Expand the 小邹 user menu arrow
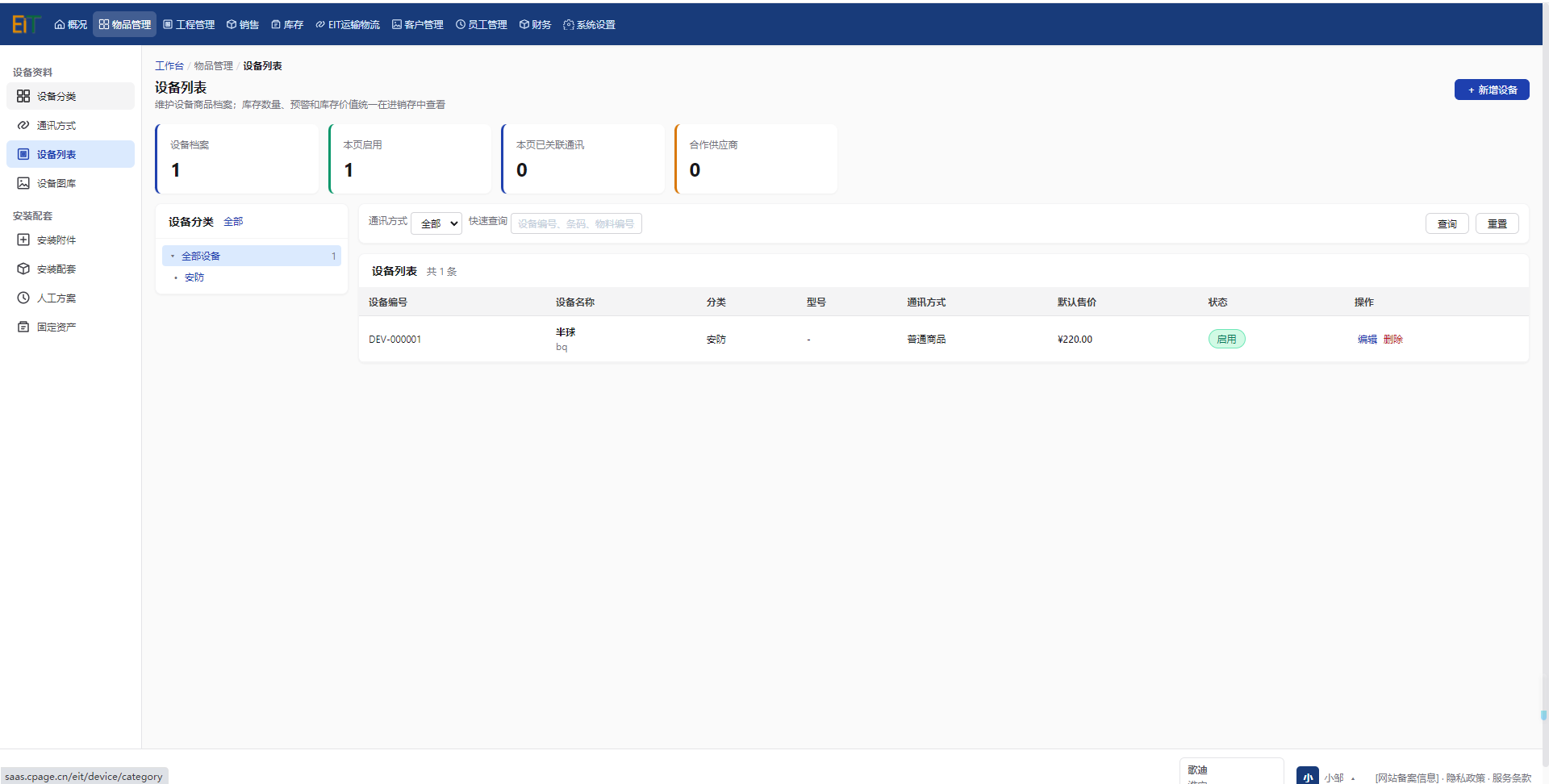The image size is (1549, 784). [x=1353, y=778]
